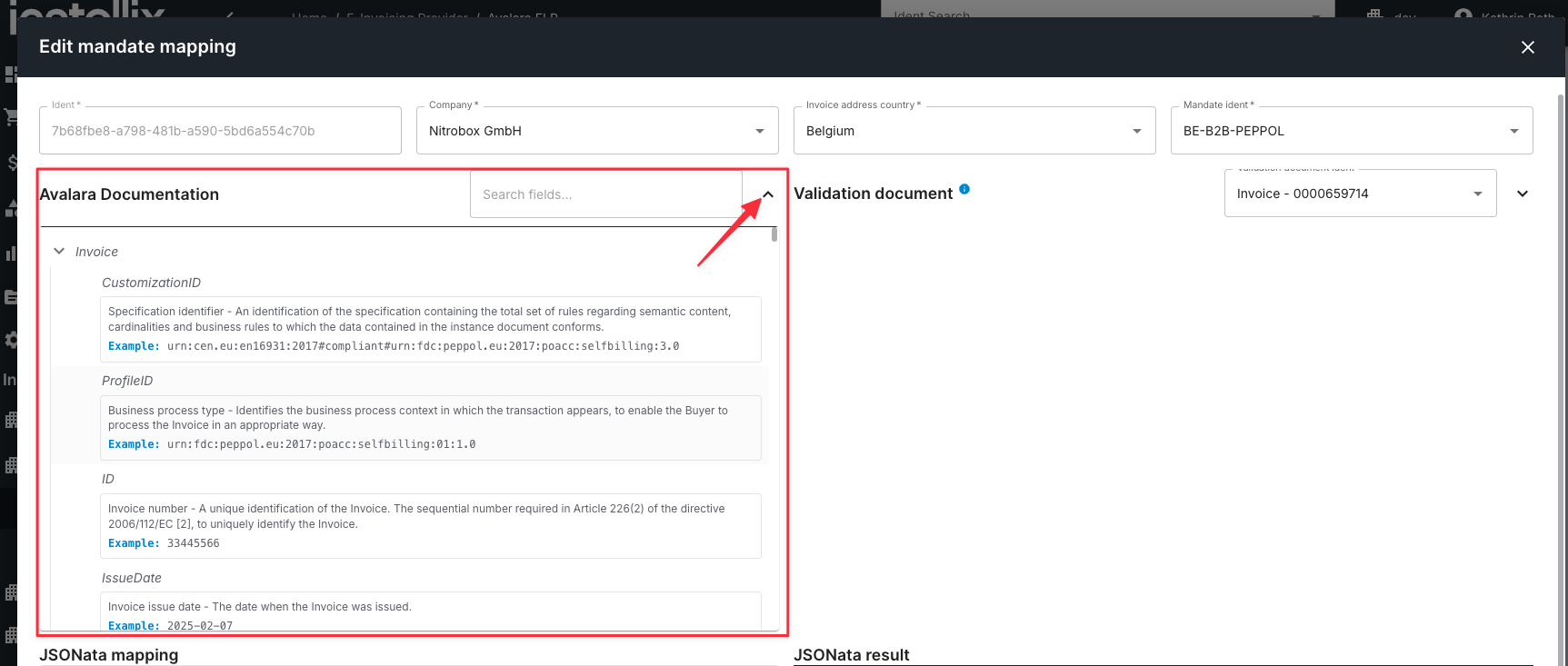Expand the Validation document section chevron
Image resolution: width=1568 pixels, height=666 pixels.
click(x=1523, y=194)
